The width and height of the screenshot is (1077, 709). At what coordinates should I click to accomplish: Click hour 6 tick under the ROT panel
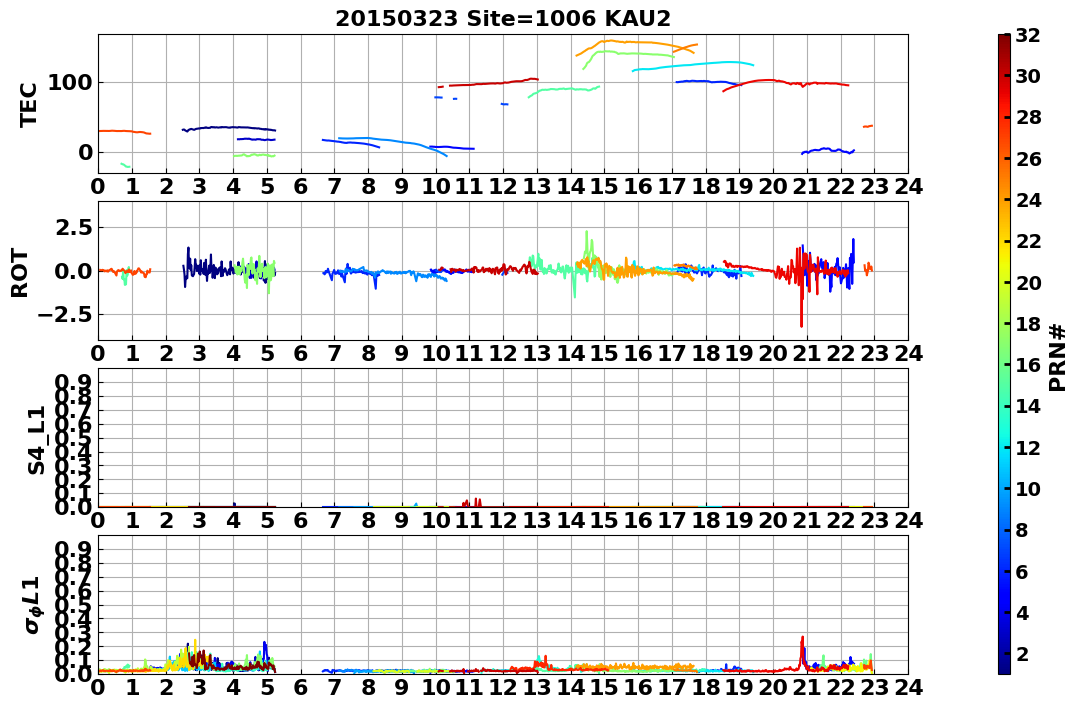(x=300, y=353)
